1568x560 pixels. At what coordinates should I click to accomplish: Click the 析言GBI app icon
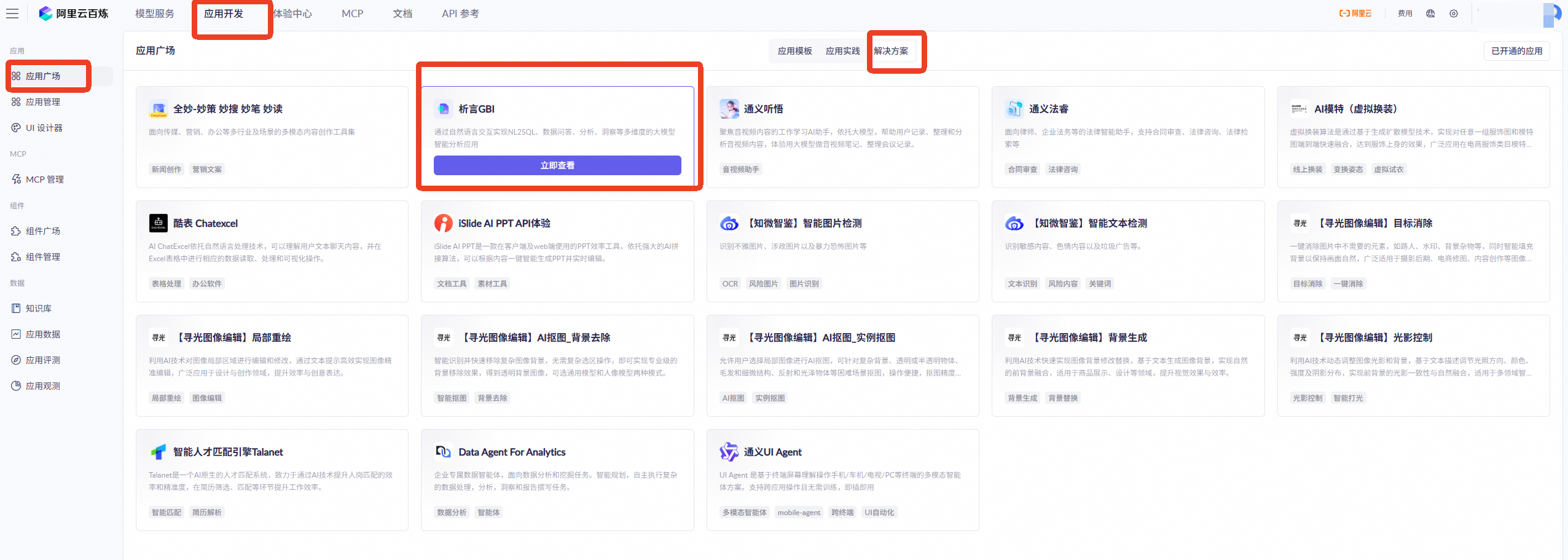tap(444, 109)
